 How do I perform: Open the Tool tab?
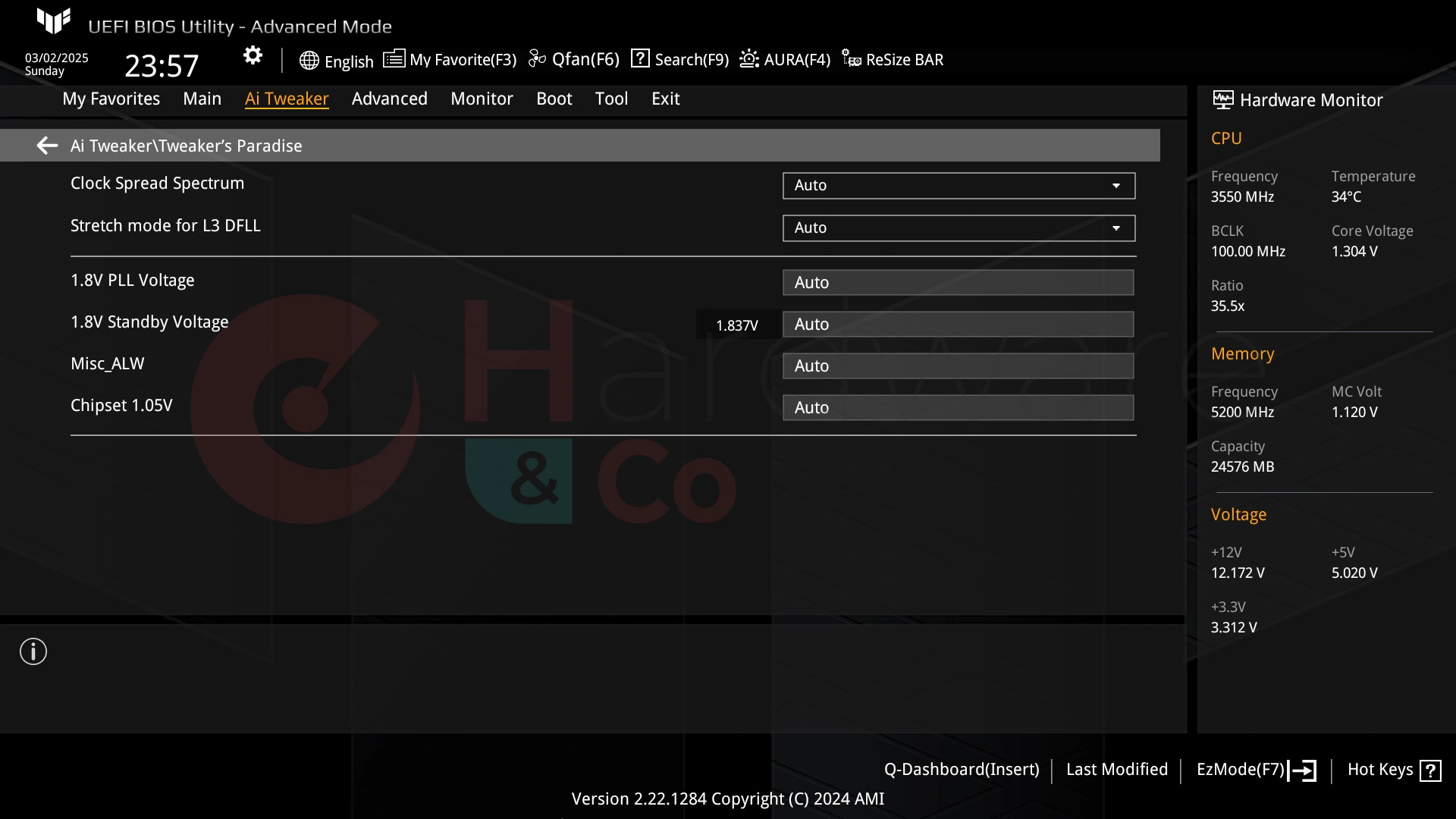click(611, 99)
